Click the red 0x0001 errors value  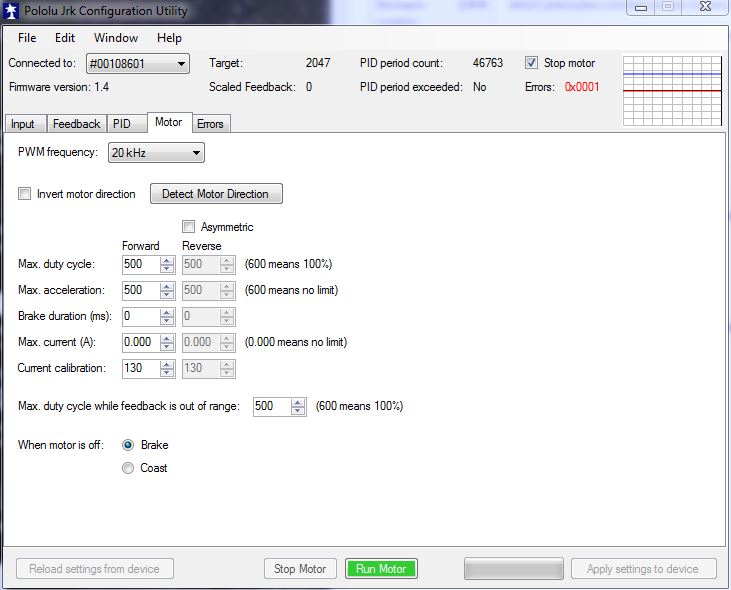(582, 87)
